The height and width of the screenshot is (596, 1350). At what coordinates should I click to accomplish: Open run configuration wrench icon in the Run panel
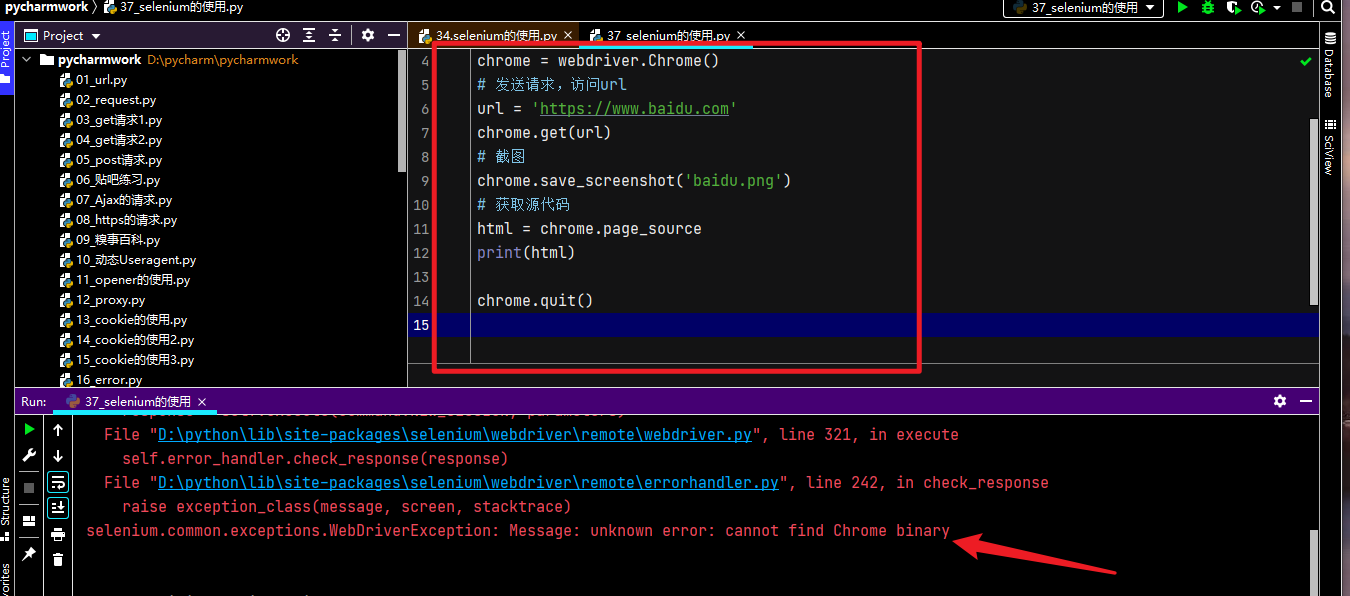click(x=29, y=457)
